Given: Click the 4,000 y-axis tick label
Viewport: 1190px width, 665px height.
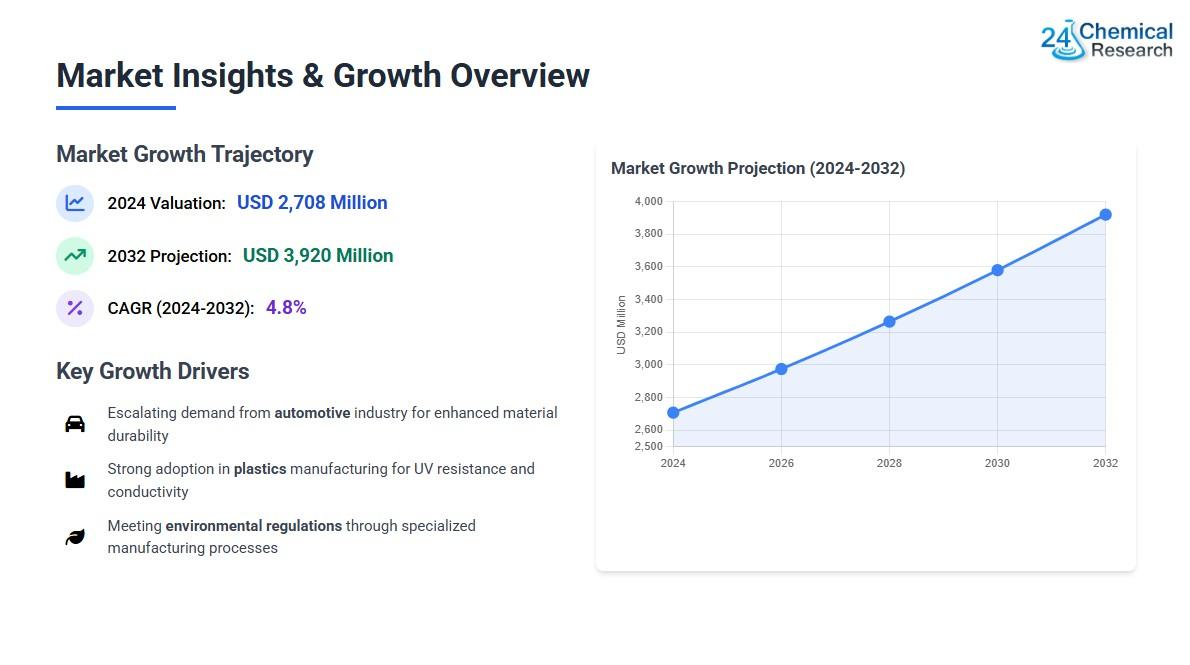Looking at the screenshot, I should (649, 201).
